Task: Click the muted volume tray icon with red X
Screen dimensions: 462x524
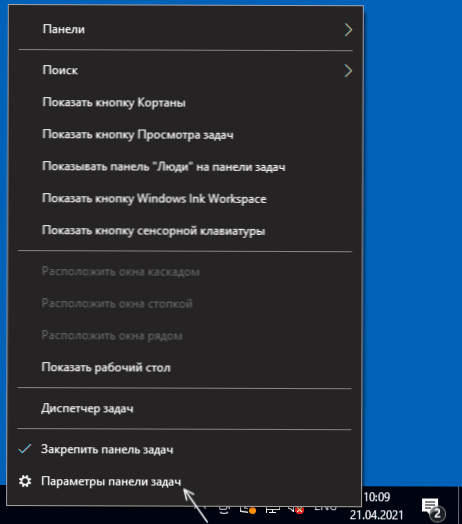Action: click(x=296, y=510)
